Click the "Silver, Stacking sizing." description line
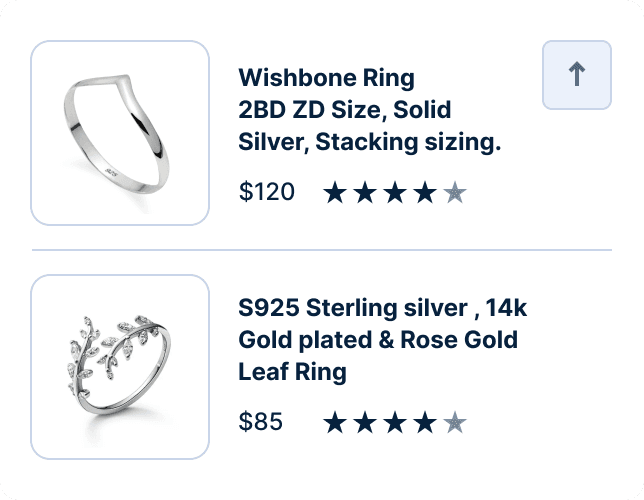Screen dimensions: 644x500 [x=370, y=142]
